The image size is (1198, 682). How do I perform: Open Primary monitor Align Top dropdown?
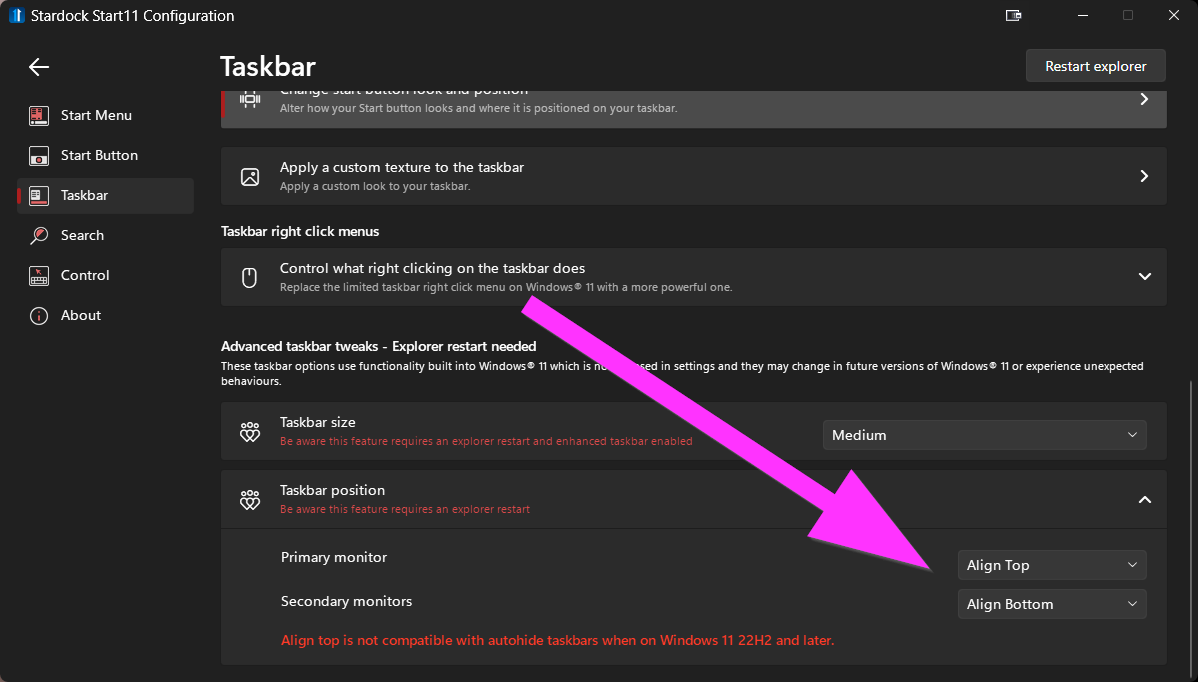(x=1051, y=565)
